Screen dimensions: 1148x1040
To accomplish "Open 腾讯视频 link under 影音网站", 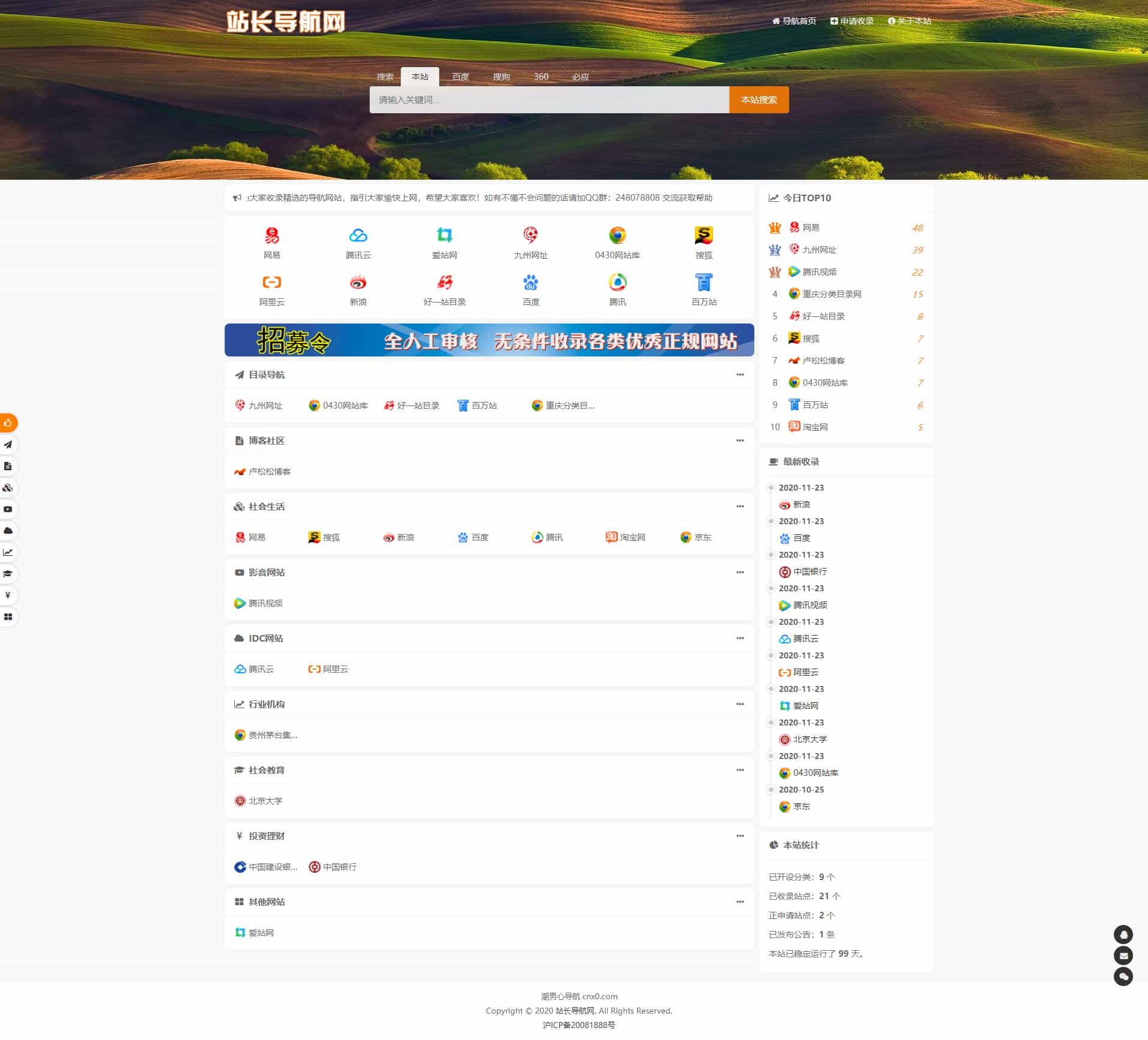I will [x=258, y=603].
